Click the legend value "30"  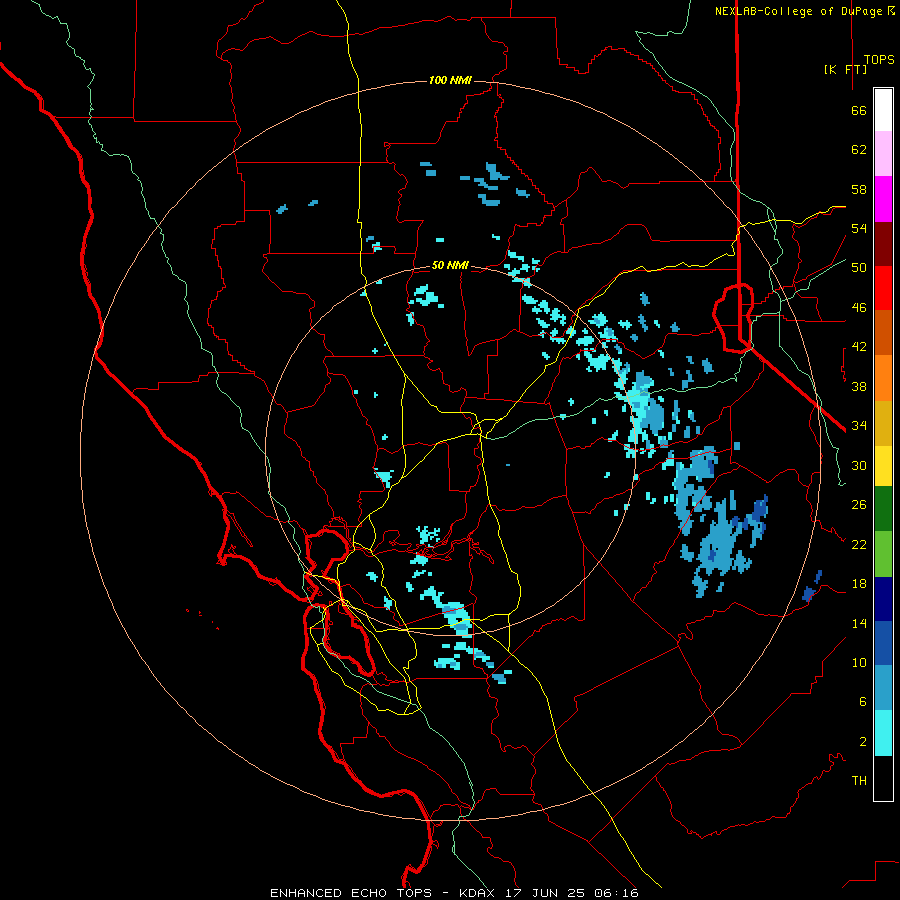coord(859,465)
